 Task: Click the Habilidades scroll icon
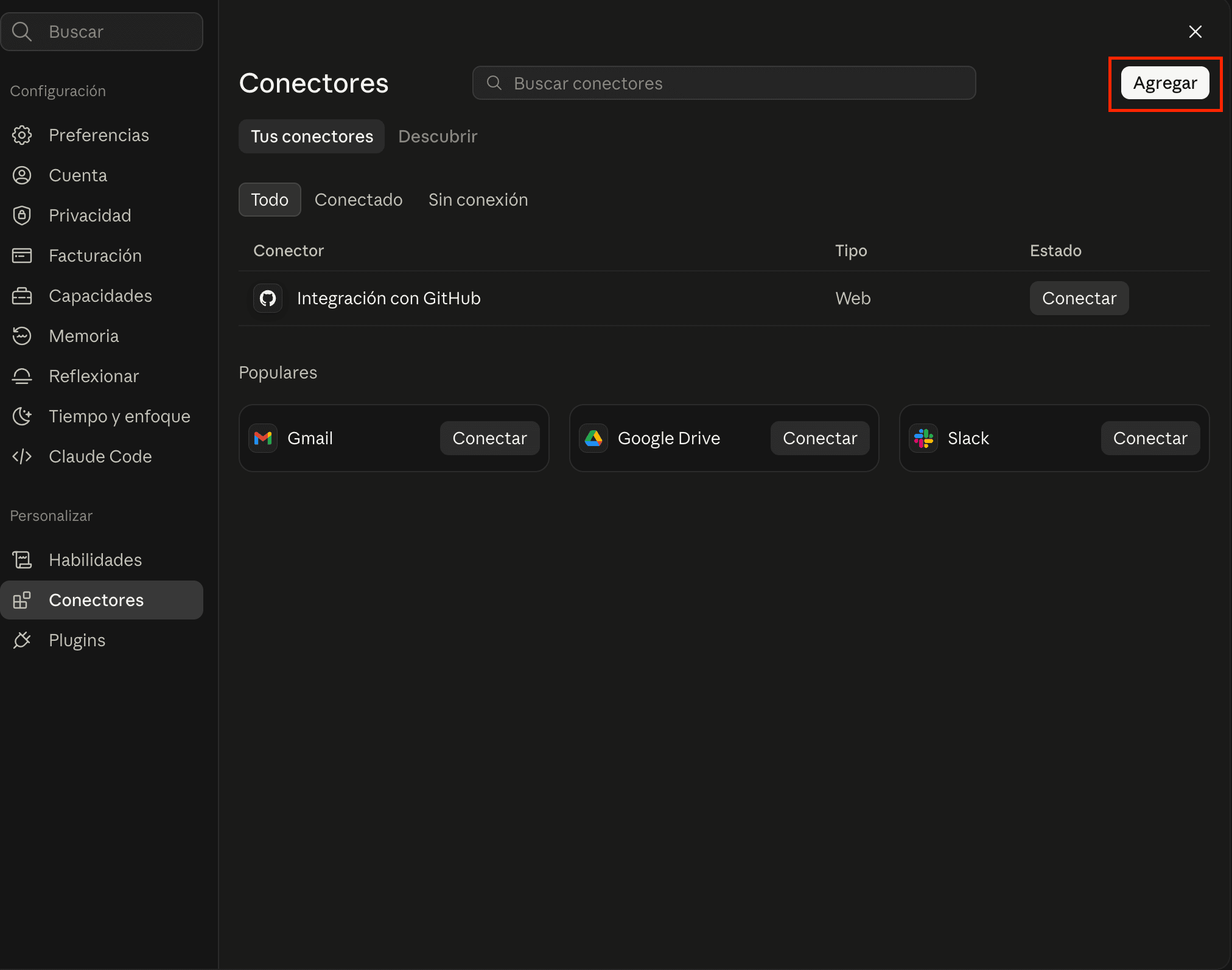pyautogui.click(x=22, y=560)
